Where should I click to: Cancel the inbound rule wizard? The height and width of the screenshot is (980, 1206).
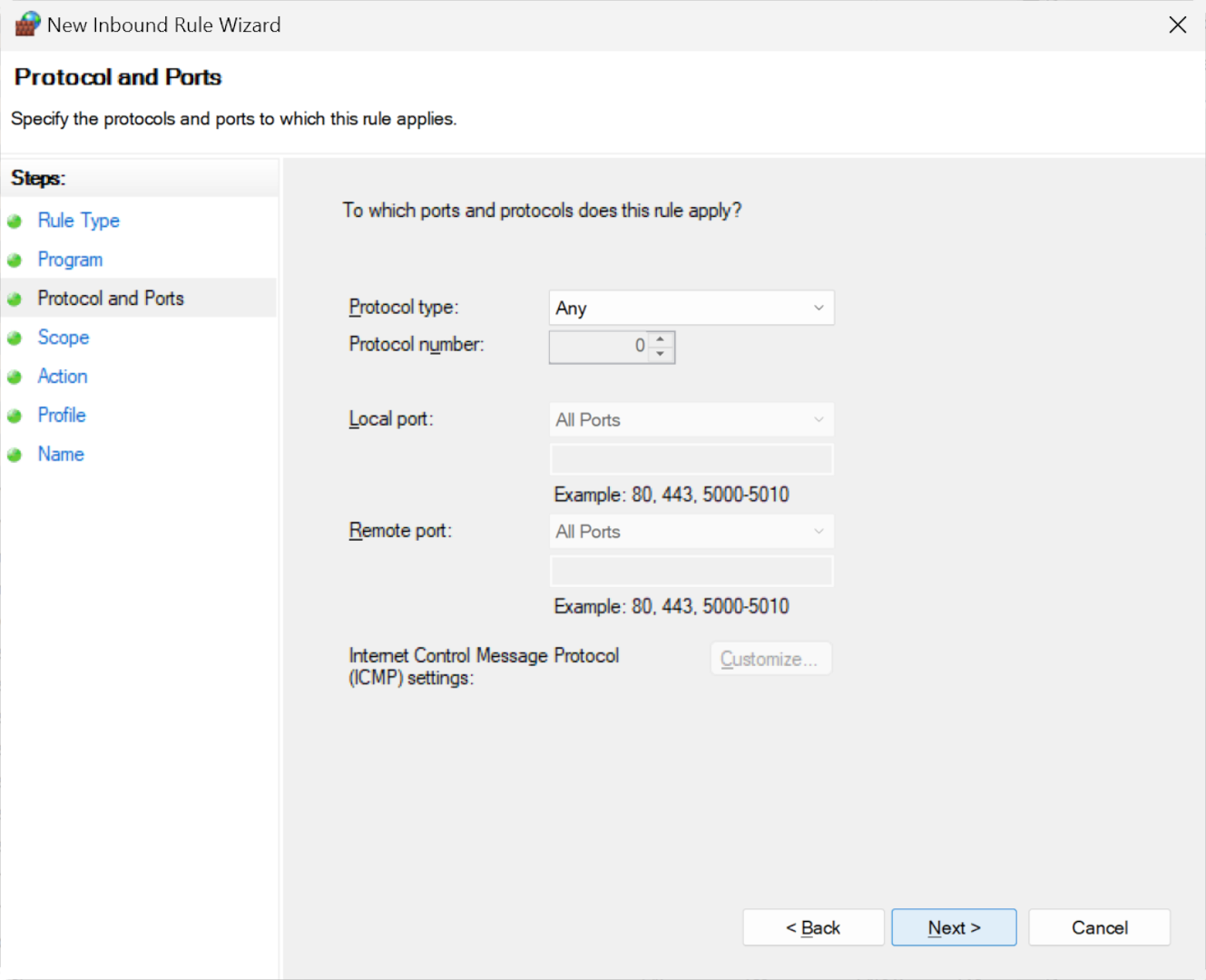pos(1099,927)
